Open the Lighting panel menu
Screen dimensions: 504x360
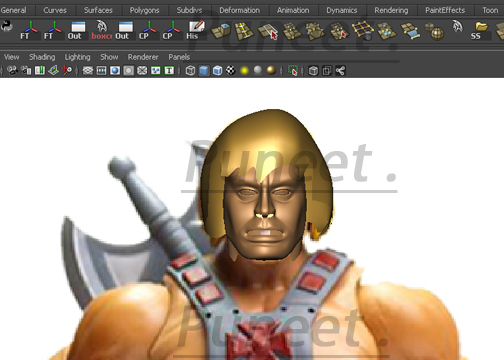(77, 57)
